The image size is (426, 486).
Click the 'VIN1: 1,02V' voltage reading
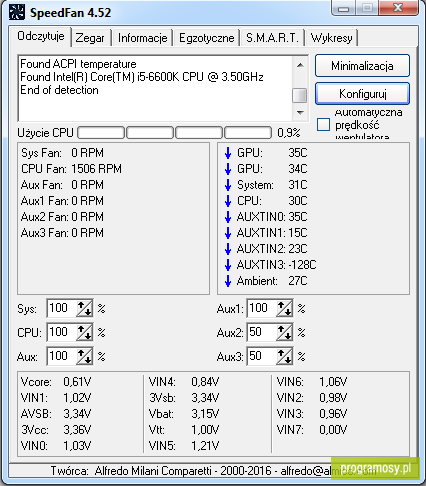(56, 398)
